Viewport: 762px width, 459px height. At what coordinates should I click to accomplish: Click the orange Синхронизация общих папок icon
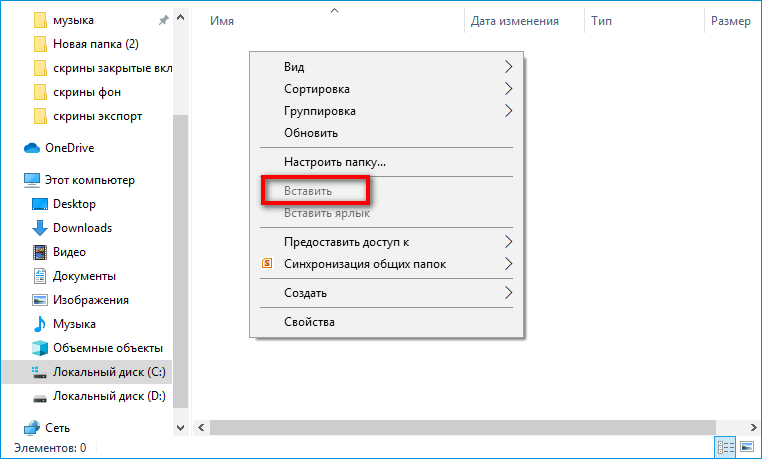pyautogui.click(x=267, y=263)
